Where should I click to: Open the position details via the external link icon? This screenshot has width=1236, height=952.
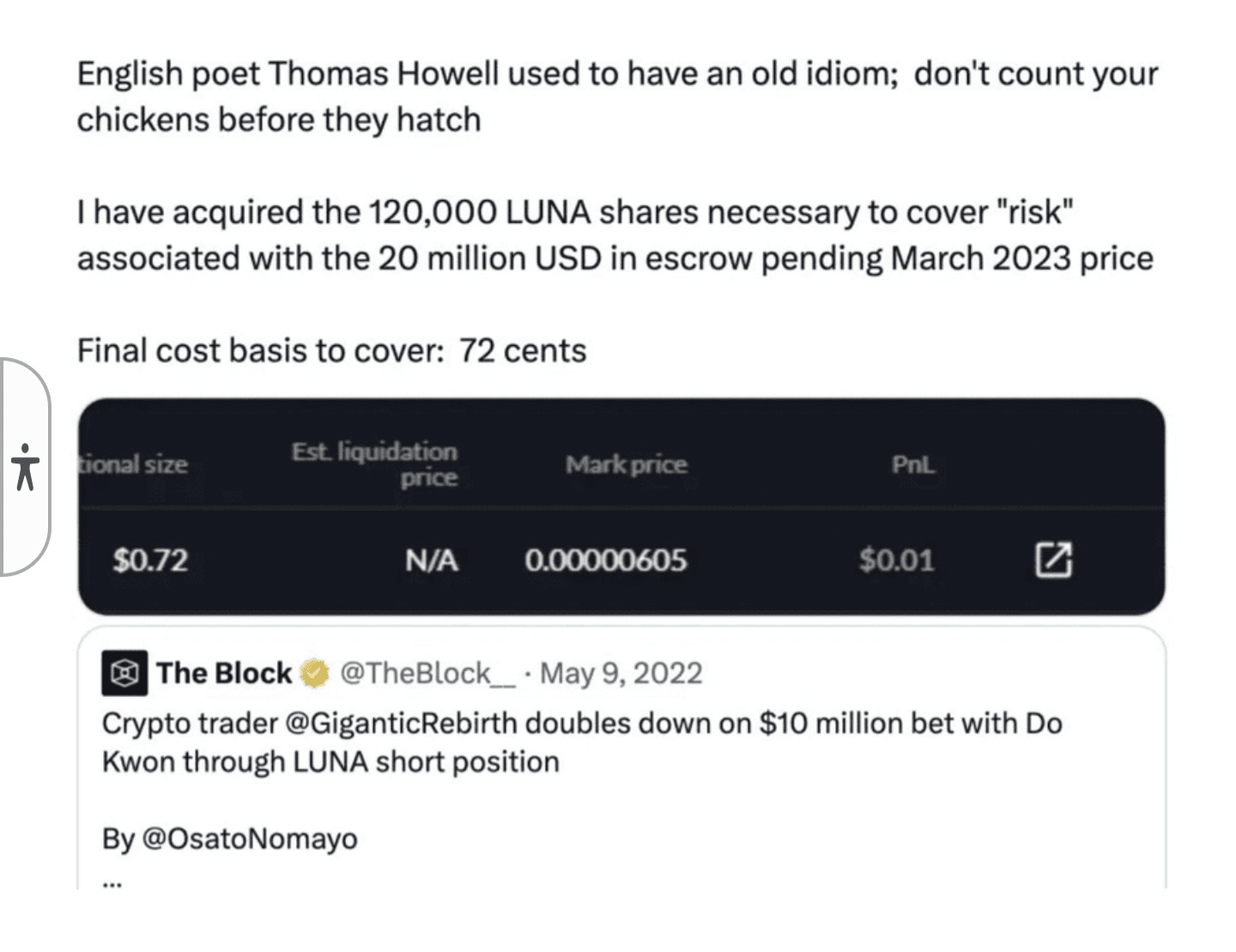tap(1054, 560)
